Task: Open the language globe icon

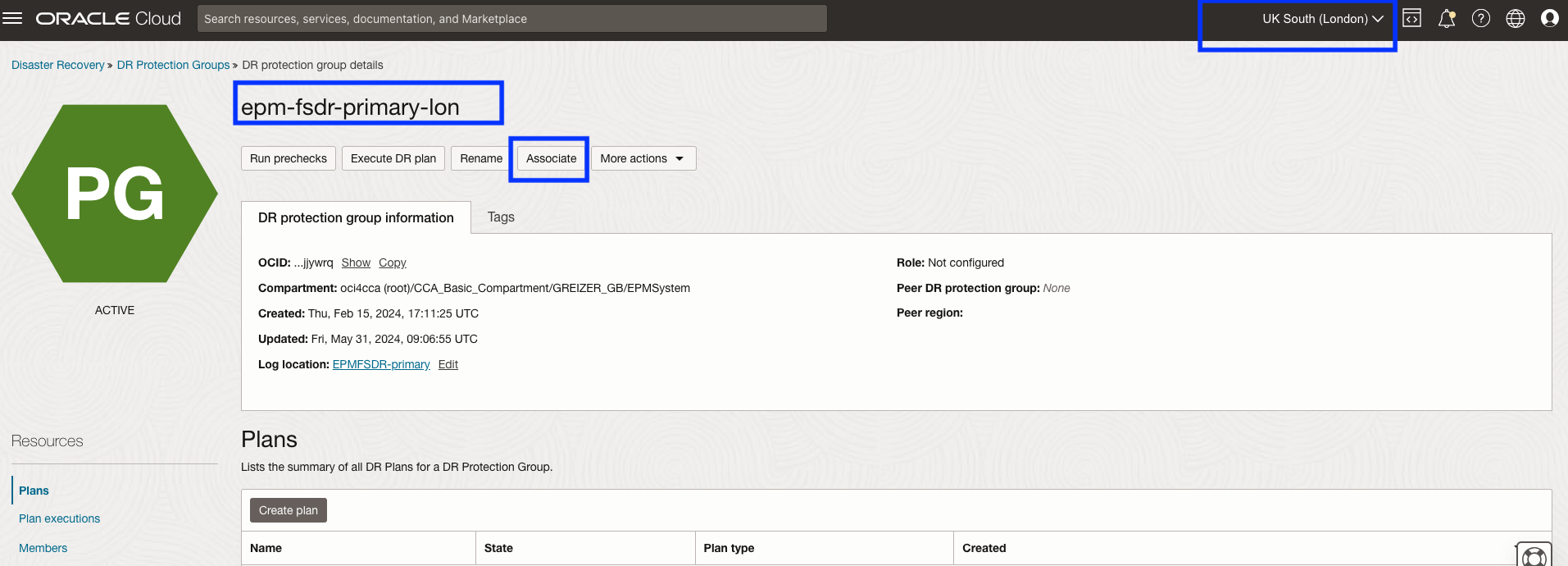Action: tap(1516, 18)
